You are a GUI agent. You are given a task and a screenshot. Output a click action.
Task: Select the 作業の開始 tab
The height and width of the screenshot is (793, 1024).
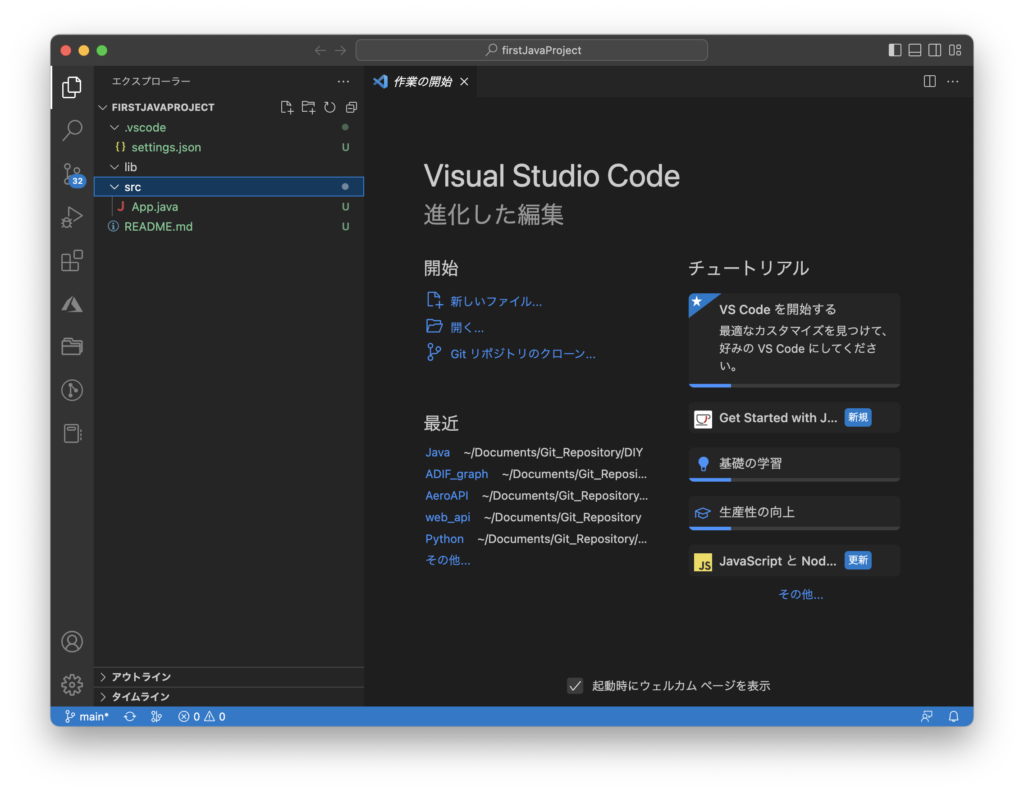click(x=423, y=81)
